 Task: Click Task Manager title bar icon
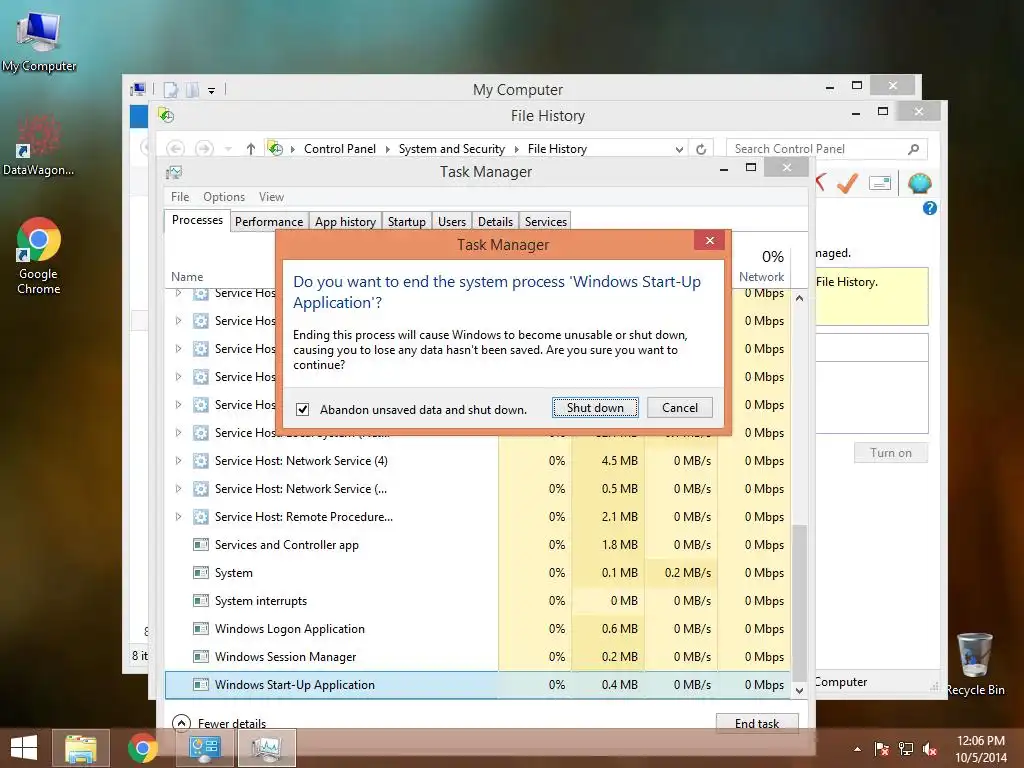coord(174,172)
